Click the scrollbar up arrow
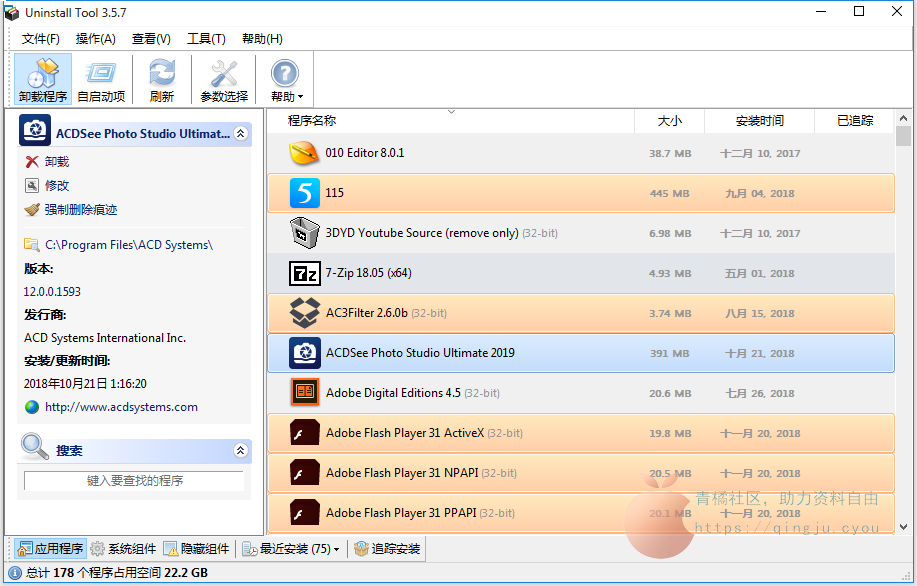The height and width of the screenshot is (586, 917). [x=903, y=118]
